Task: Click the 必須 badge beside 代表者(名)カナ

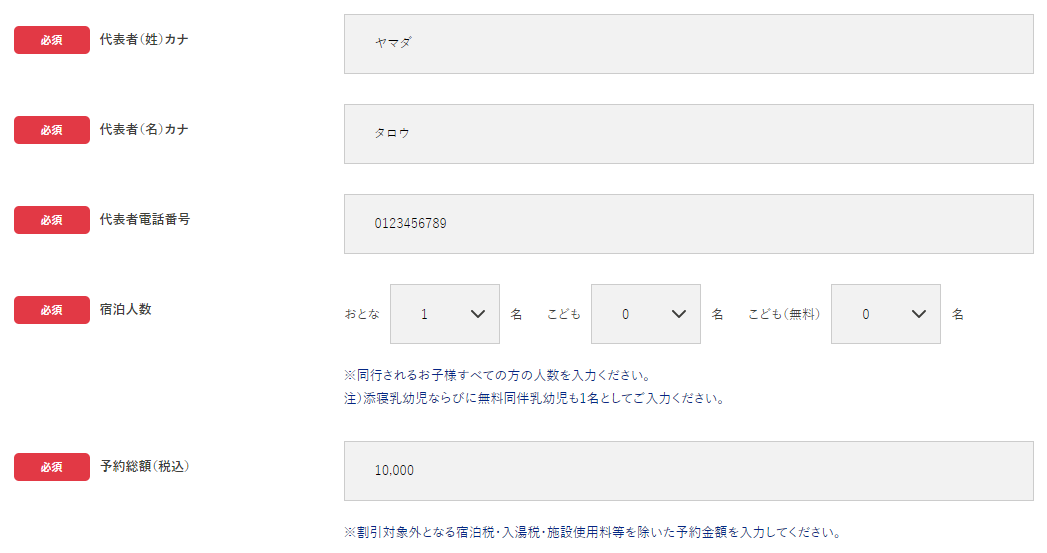Action: click(52, 130)
